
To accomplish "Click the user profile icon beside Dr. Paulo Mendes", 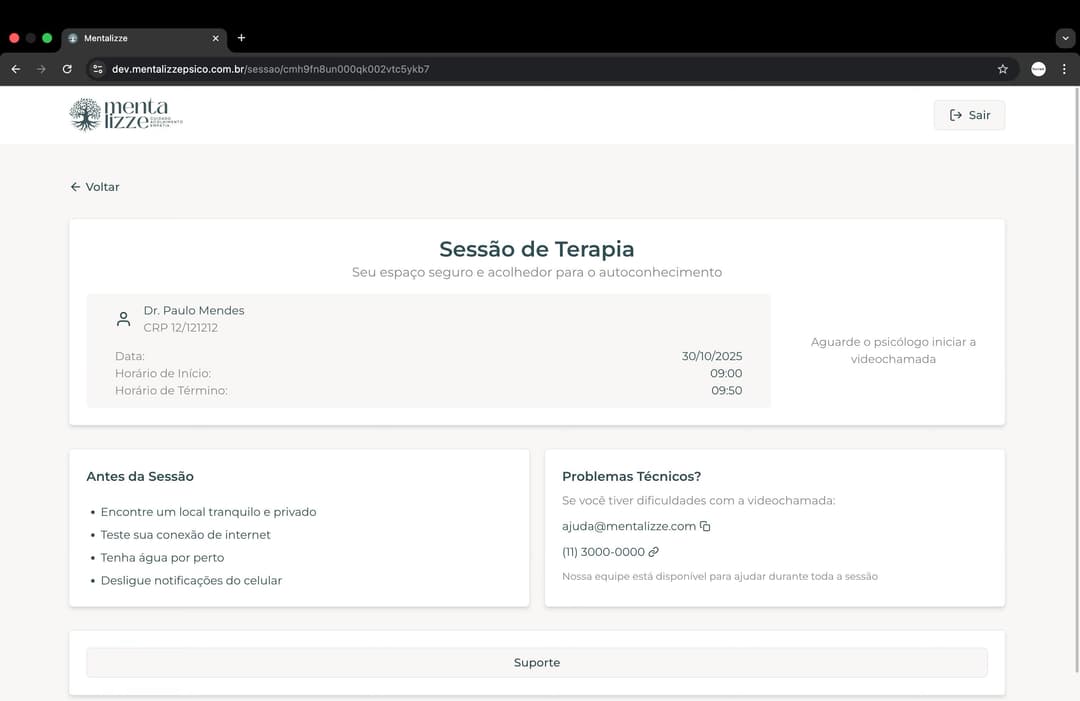I will [x=124, y=319].
